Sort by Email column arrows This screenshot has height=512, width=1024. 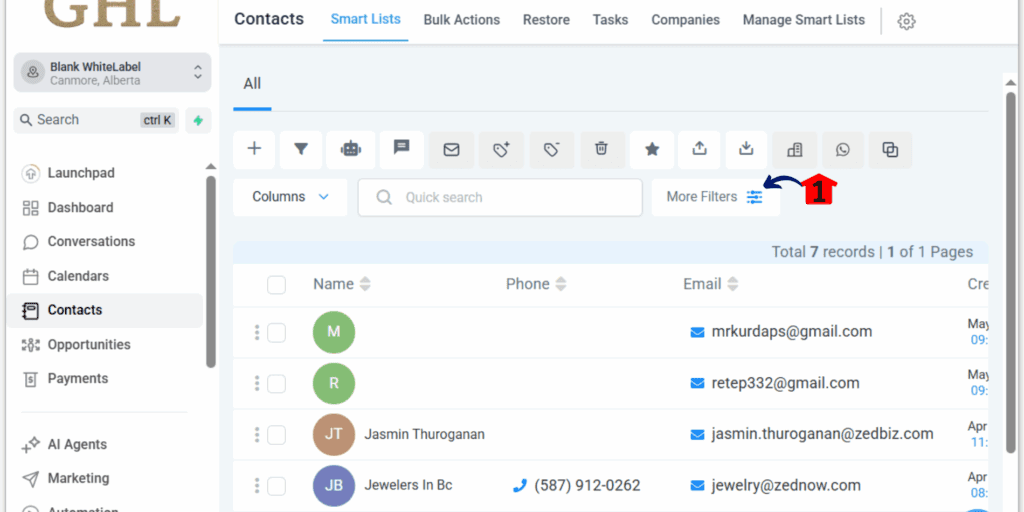(x=733, y=284)
